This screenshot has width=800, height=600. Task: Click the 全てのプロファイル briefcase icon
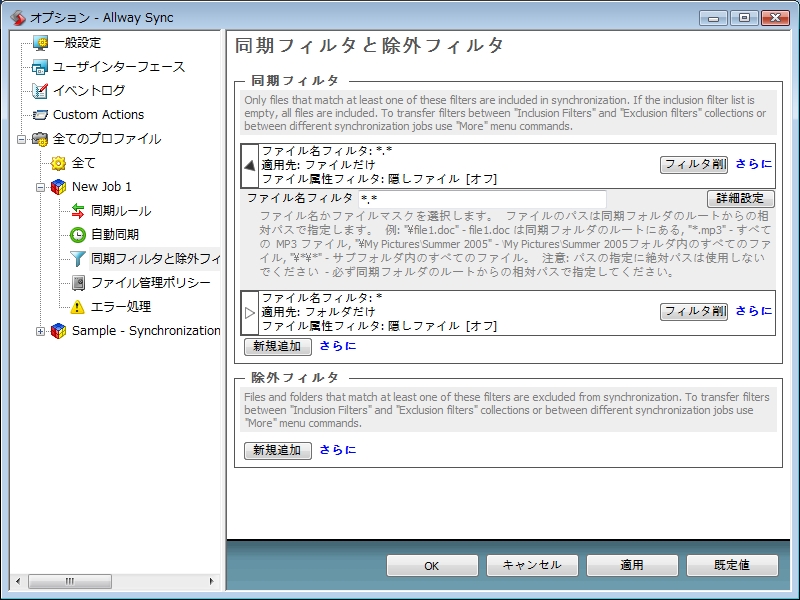pyautogui.click(x=40, y=139)
